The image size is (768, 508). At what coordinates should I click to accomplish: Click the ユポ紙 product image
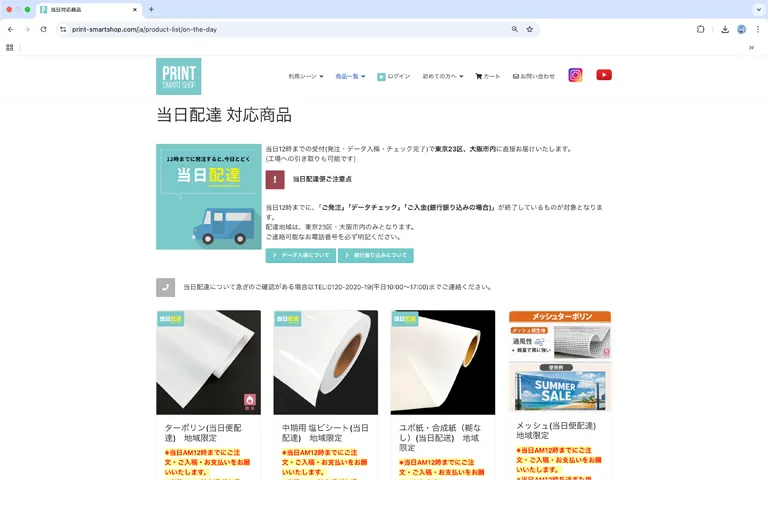coord(443,363)
